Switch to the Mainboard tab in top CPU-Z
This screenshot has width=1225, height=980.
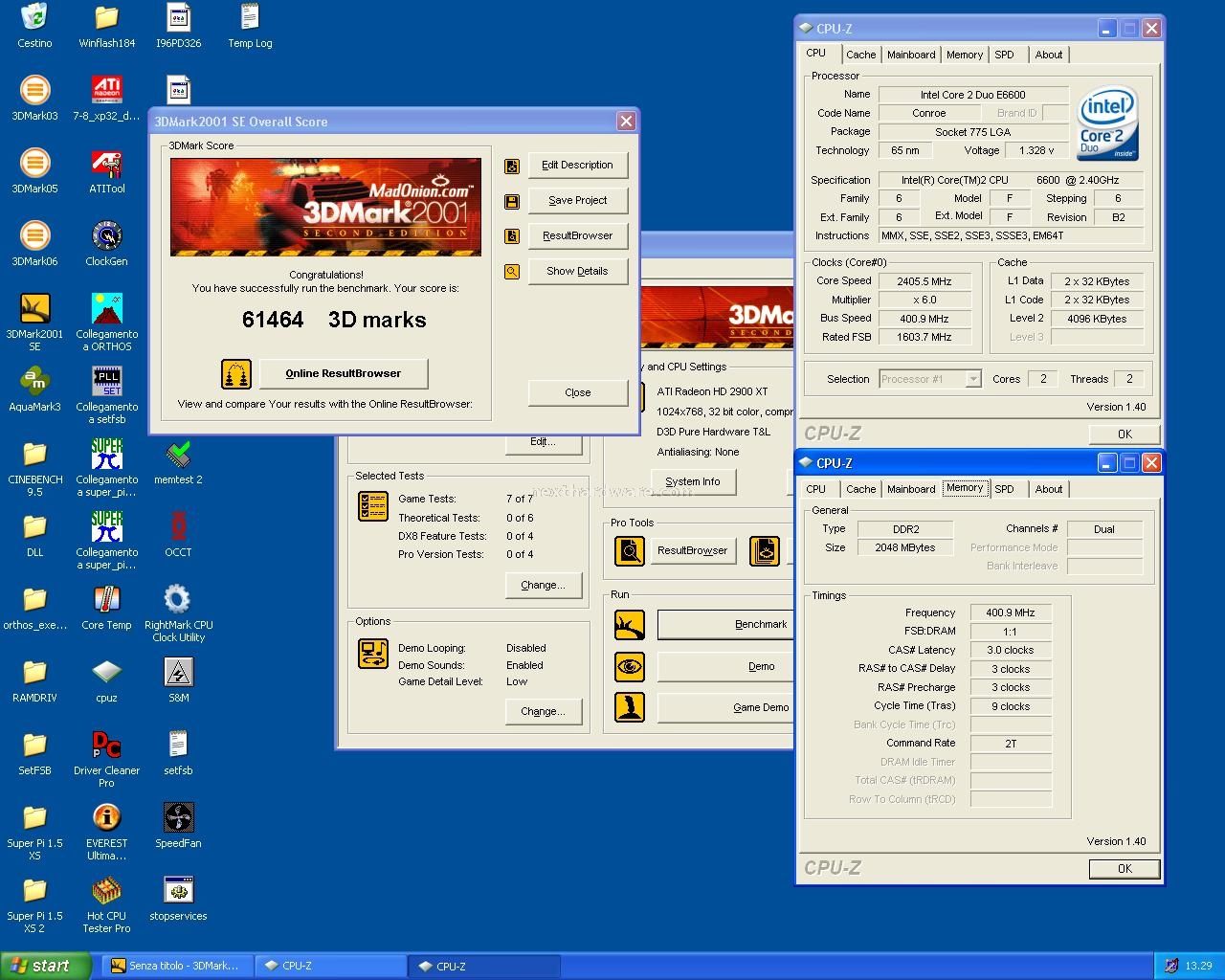click(911, 55)
